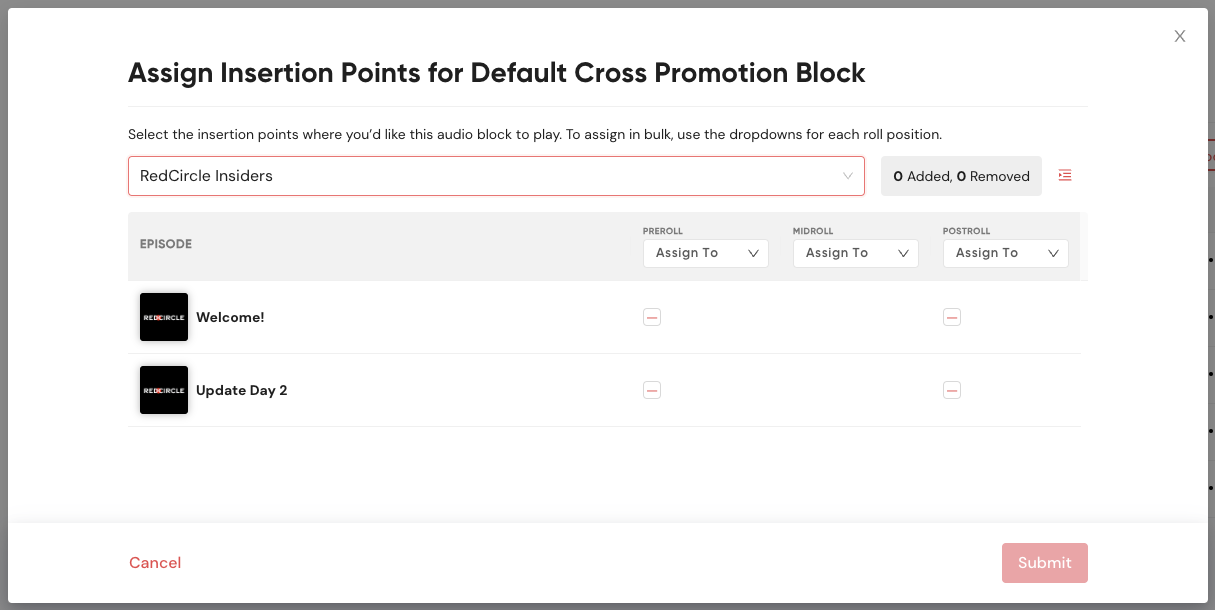Toggle postroll checkbox for Welcome! episode

point(952,317)
